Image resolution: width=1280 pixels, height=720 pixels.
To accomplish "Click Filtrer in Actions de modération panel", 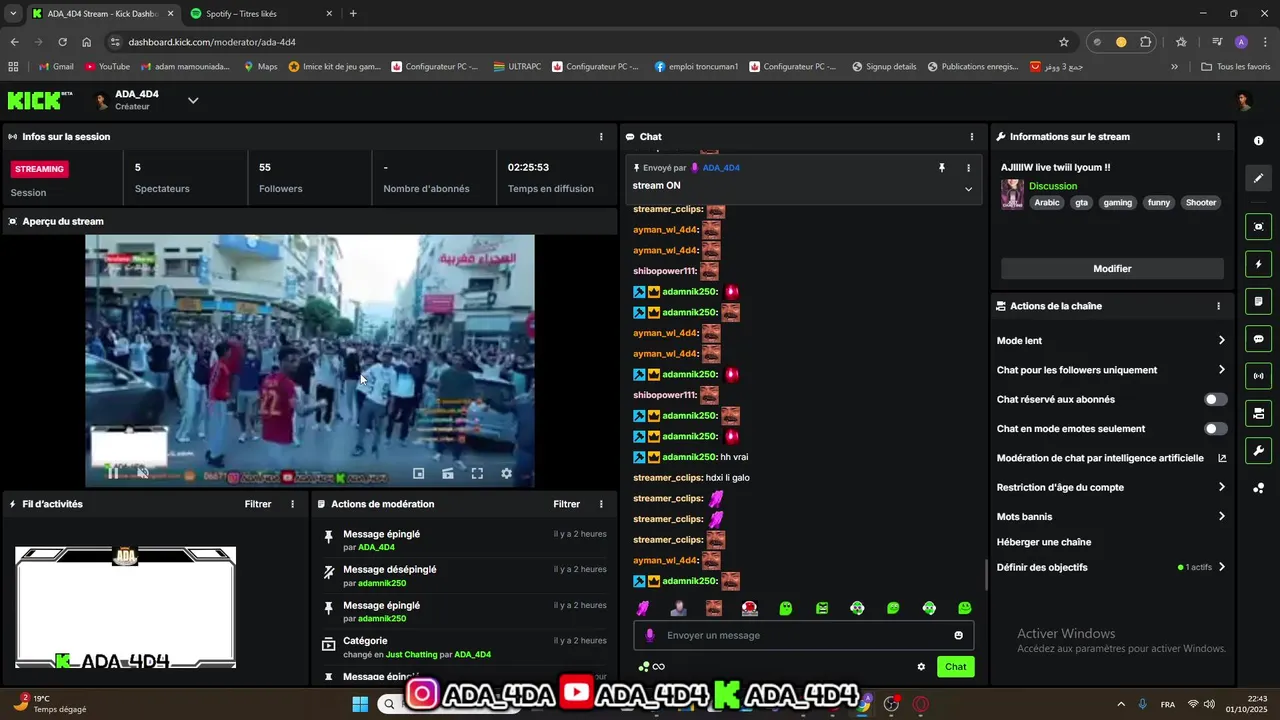I will pyautogui.click(x=566, y=504).
